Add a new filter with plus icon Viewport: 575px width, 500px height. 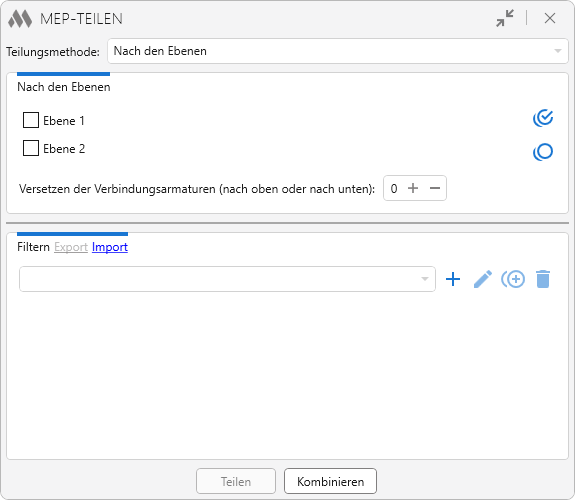click(x=453, y=279)
